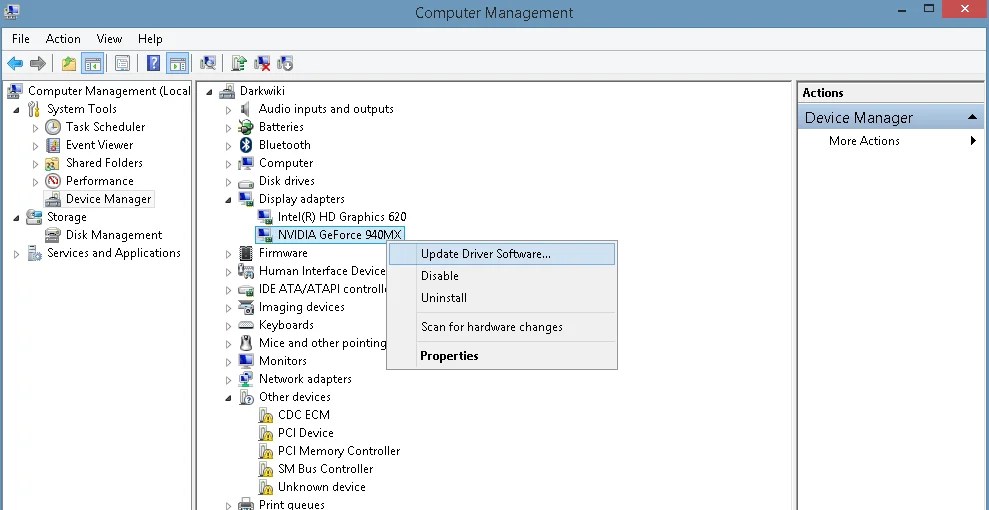Select the Unknown device entry
The image size is (989, 510).
point(322,487)
